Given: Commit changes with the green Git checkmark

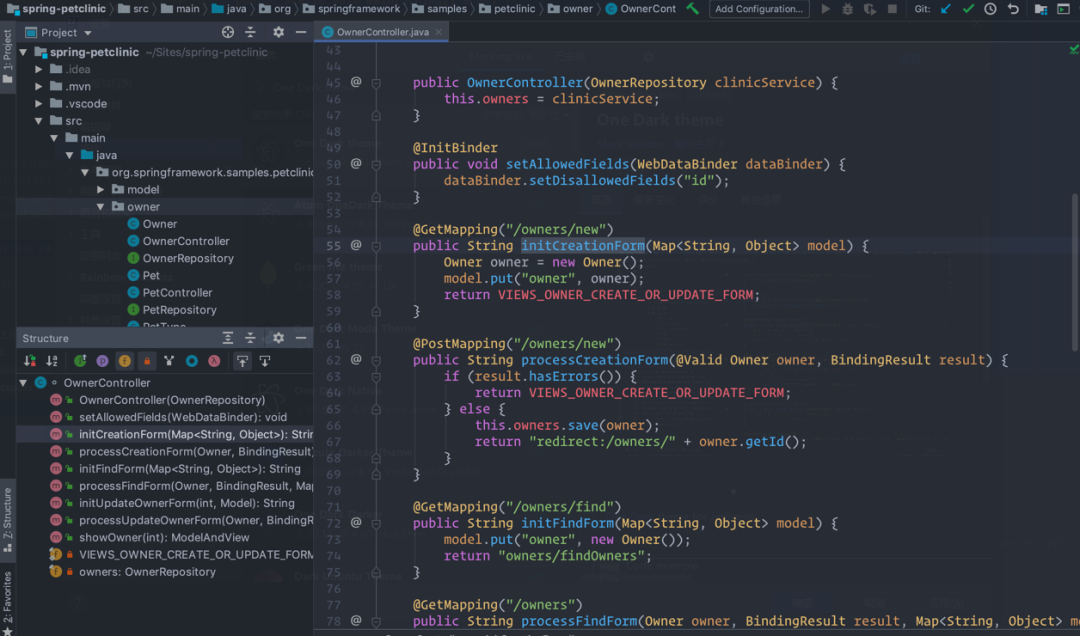Looking at the screenshot, I should [x=968, y=9].
